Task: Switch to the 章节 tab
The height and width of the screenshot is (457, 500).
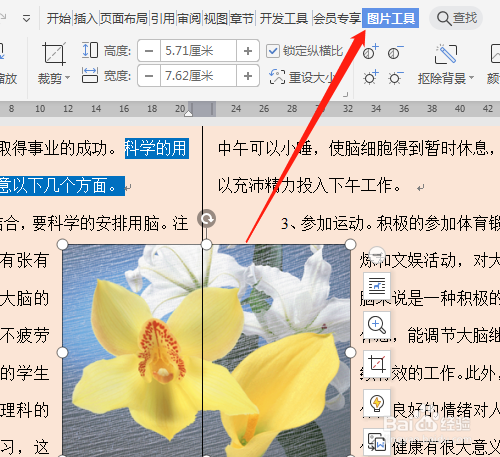Action: click(242, 18)
